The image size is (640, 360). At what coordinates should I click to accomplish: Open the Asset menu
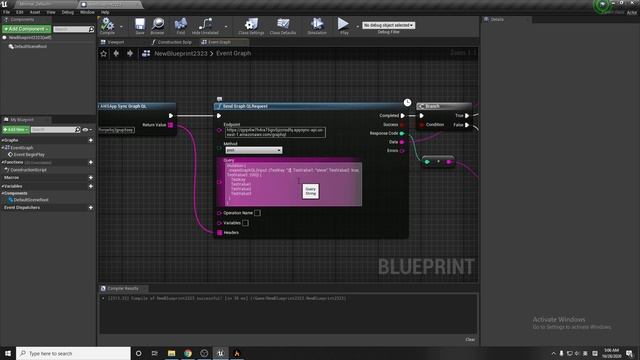coord(35,12)
